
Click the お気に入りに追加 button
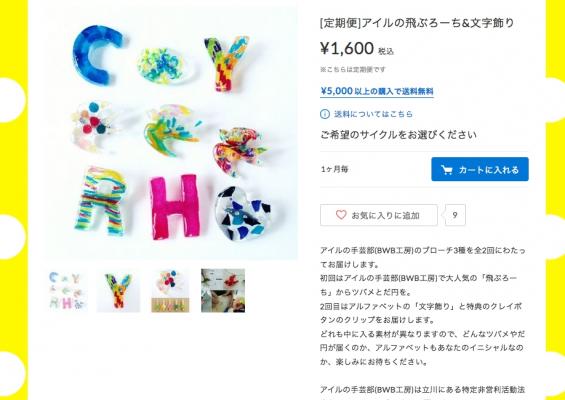(379, 215)
